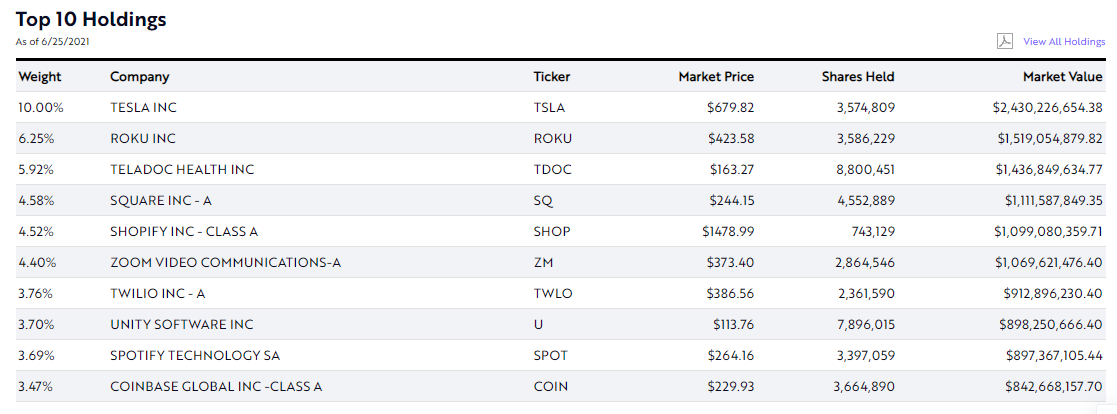Viewport: 1117px width, 414px height.
Task: Open the View All Holdings link
Action: click(x=1064, y=42)
